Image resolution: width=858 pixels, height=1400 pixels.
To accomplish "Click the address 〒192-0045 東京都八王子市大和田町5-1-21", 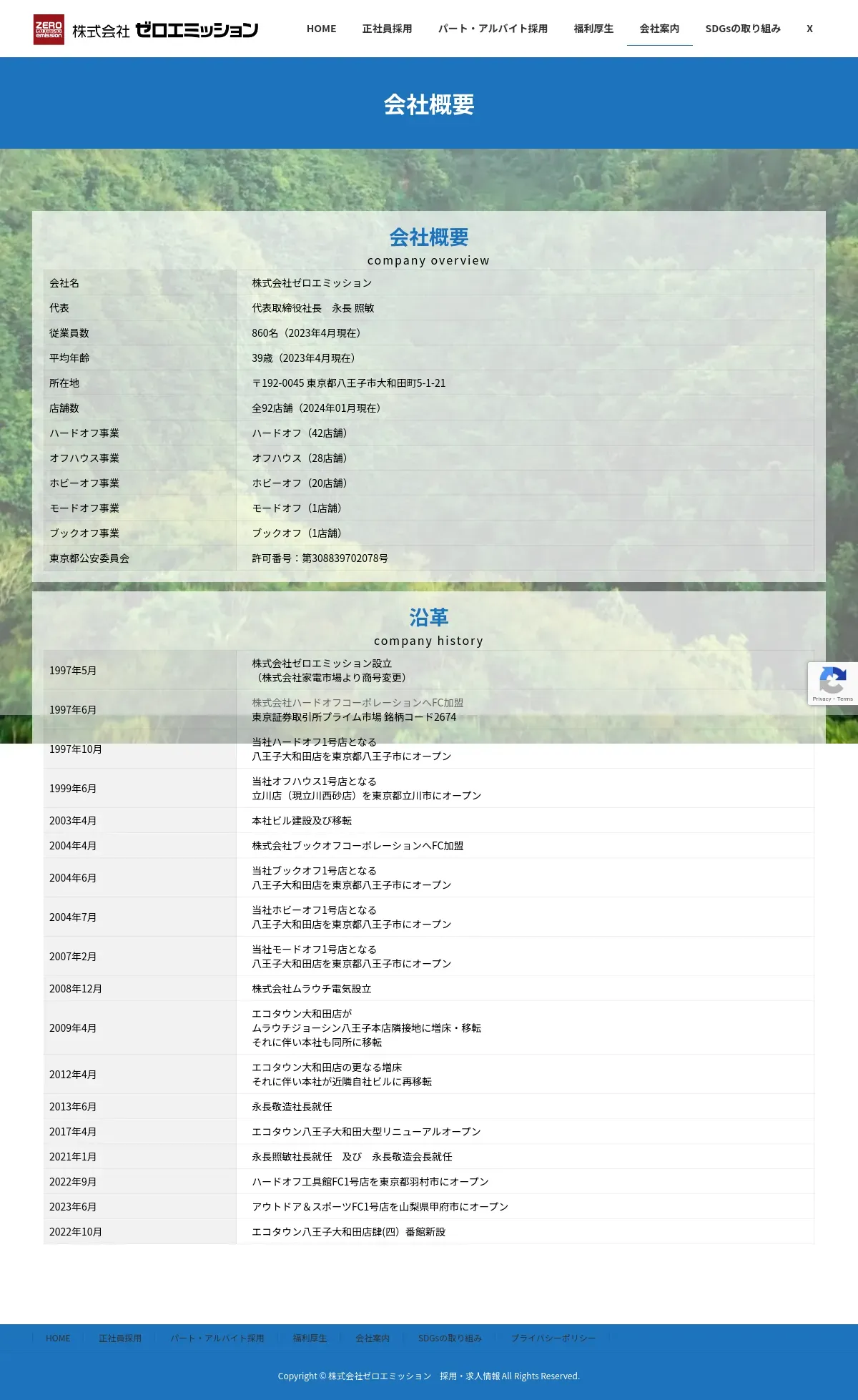I will (x=349, y=383).
